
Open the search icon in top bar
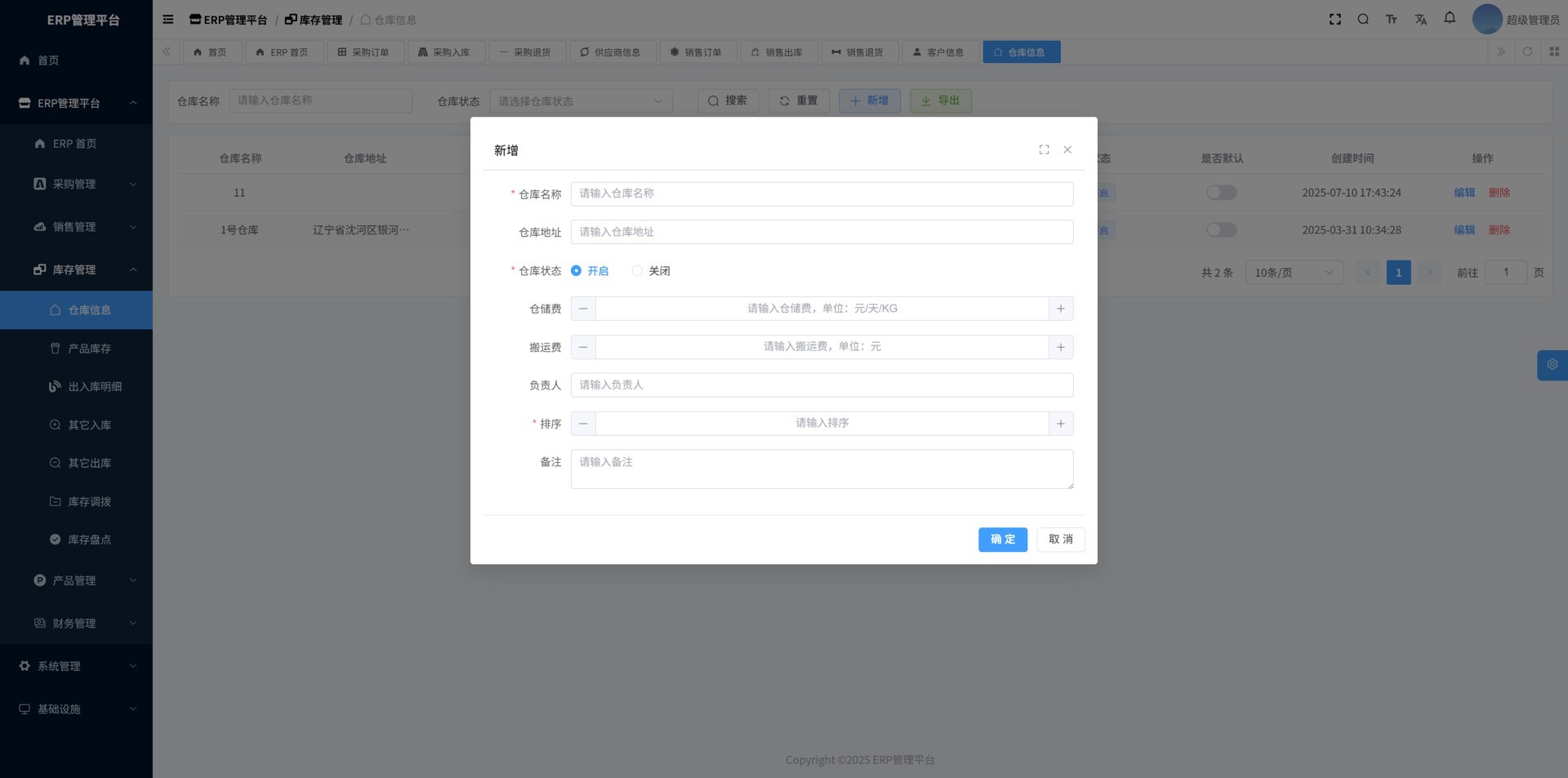[x=1363, y=20]
